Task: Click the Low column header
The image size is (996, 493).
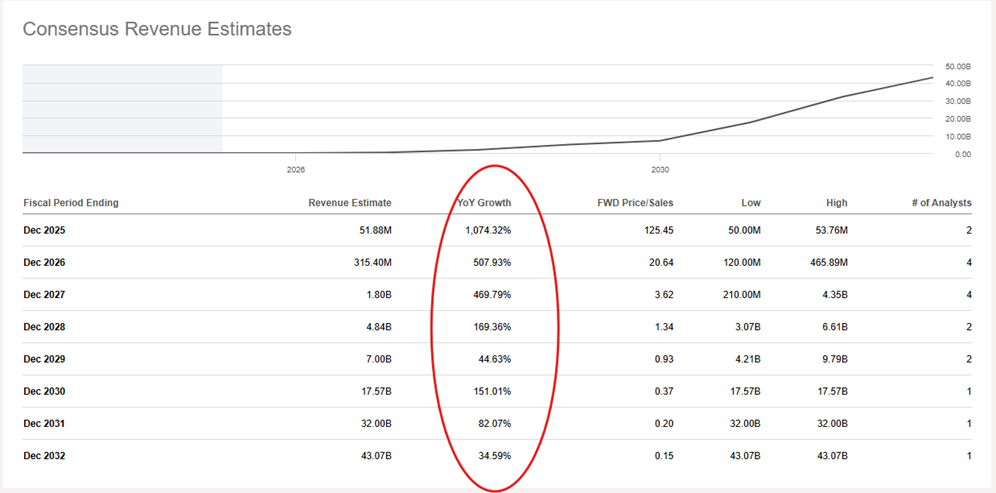Action: pos(751,203)
